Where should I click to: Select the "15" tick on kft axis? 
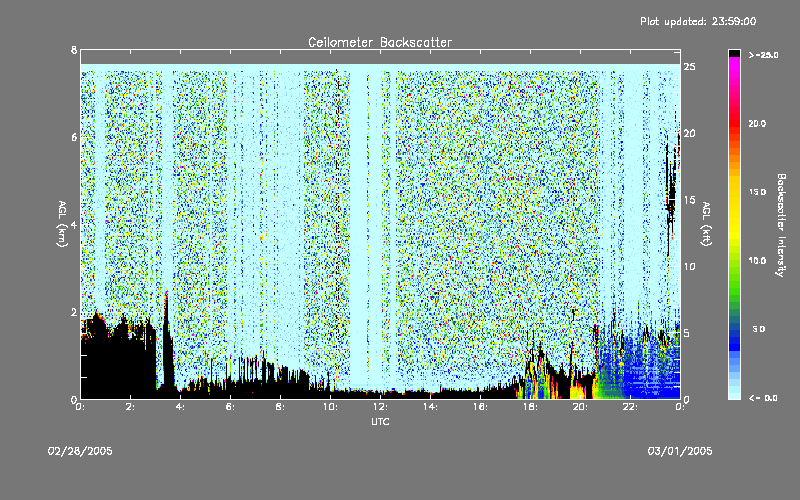(690, 200)
